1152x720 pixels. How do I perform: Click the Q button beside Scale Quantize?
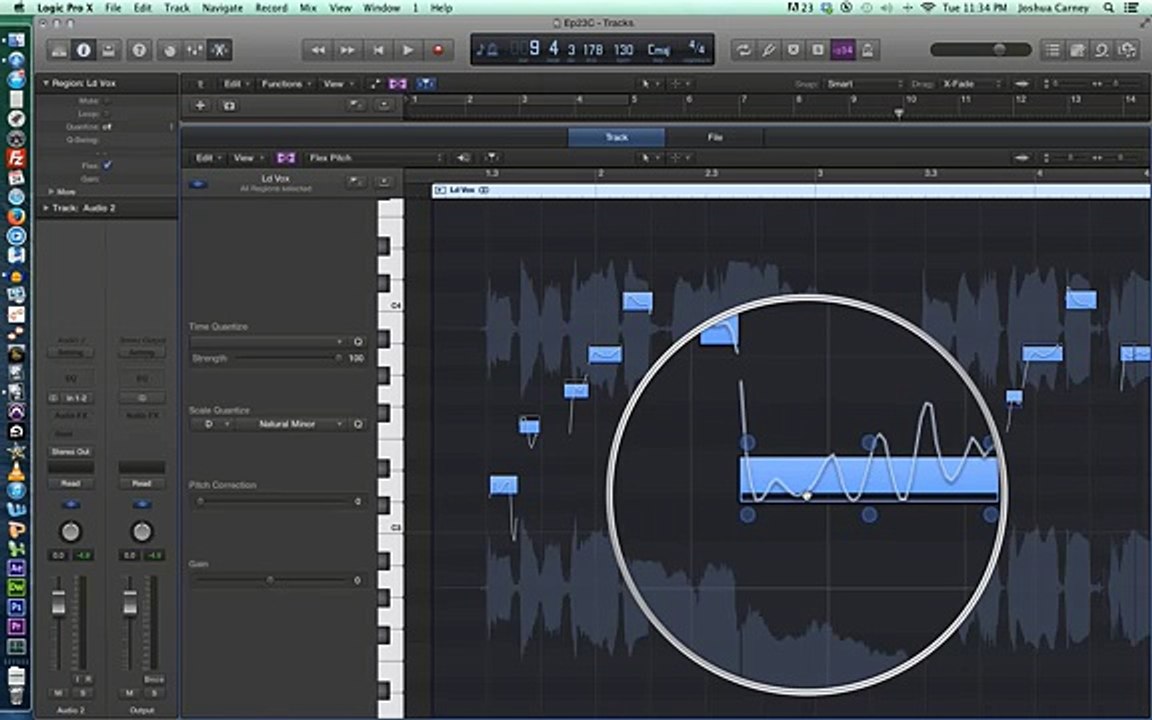(x=358, y=424)
